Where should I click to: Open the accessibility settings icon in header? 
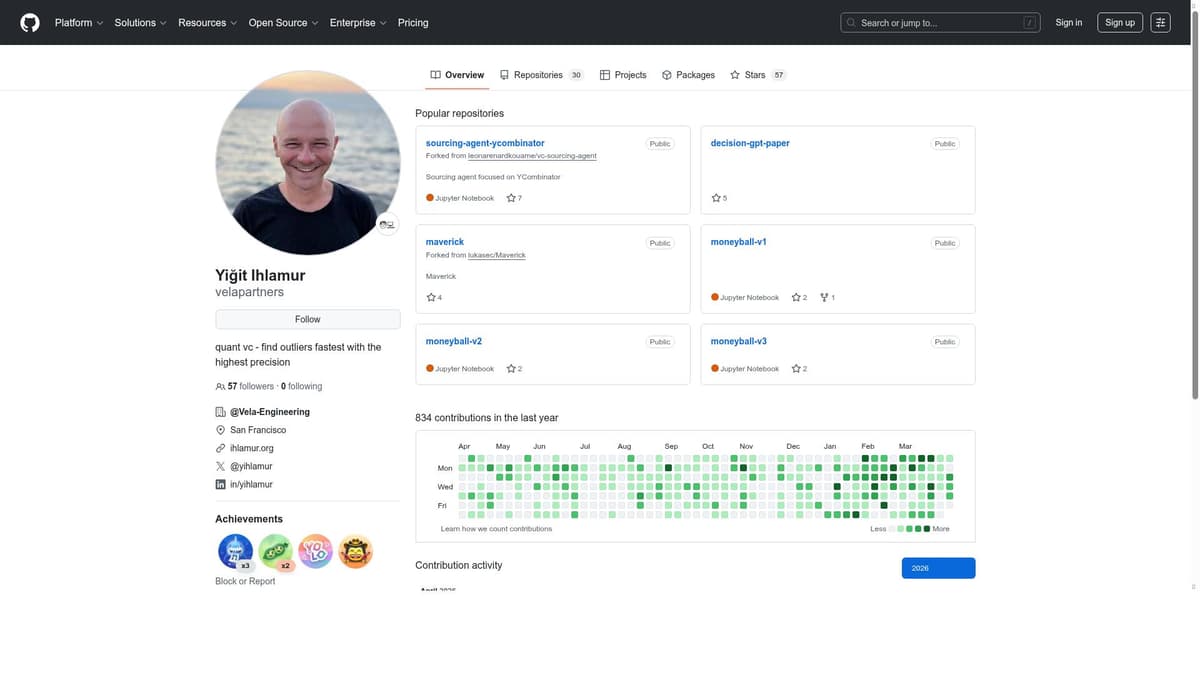(1160, 22)
